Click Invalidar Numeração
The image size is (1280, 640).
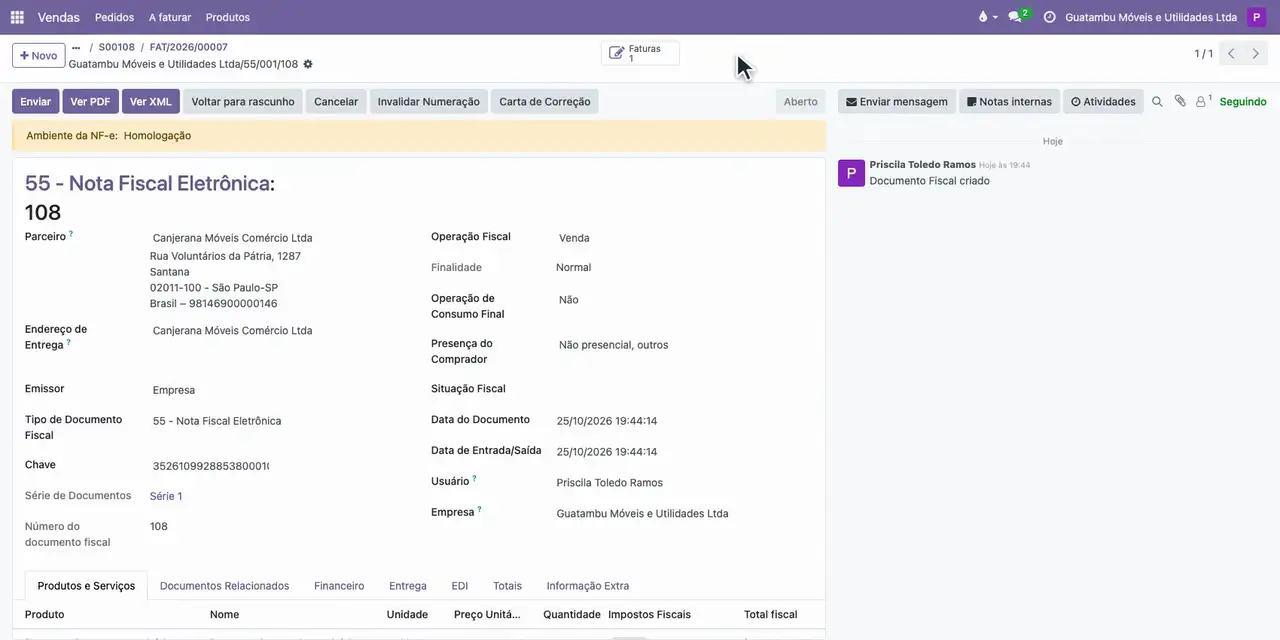tap(429, 101)
